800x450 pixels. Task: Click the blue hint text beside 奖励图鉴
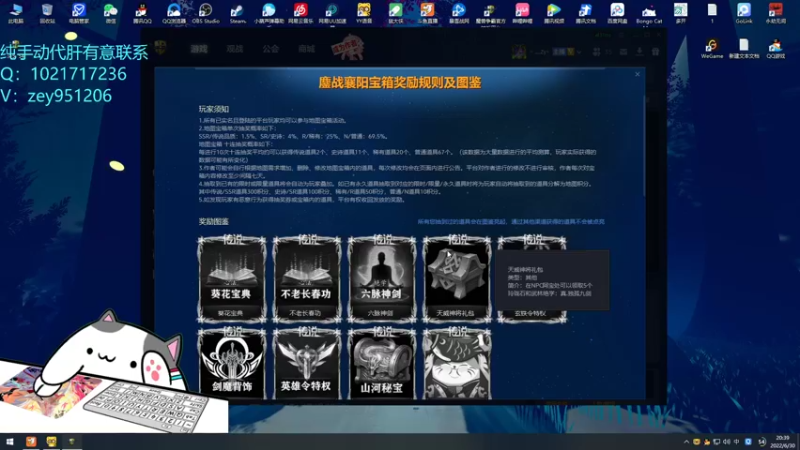pos(511,221)
